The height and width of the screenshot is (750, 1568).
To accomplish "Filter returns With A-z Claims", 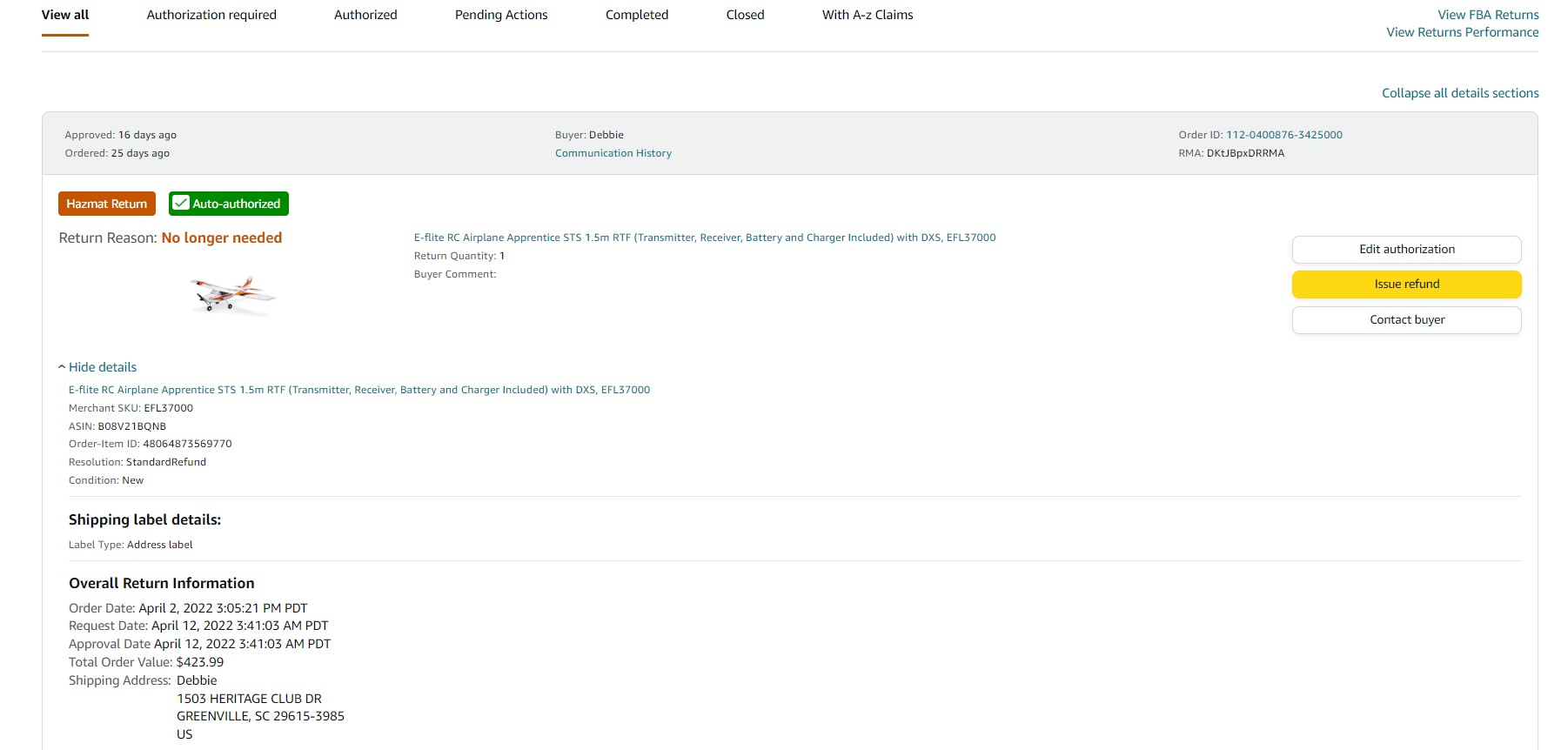I will point(868,15).
